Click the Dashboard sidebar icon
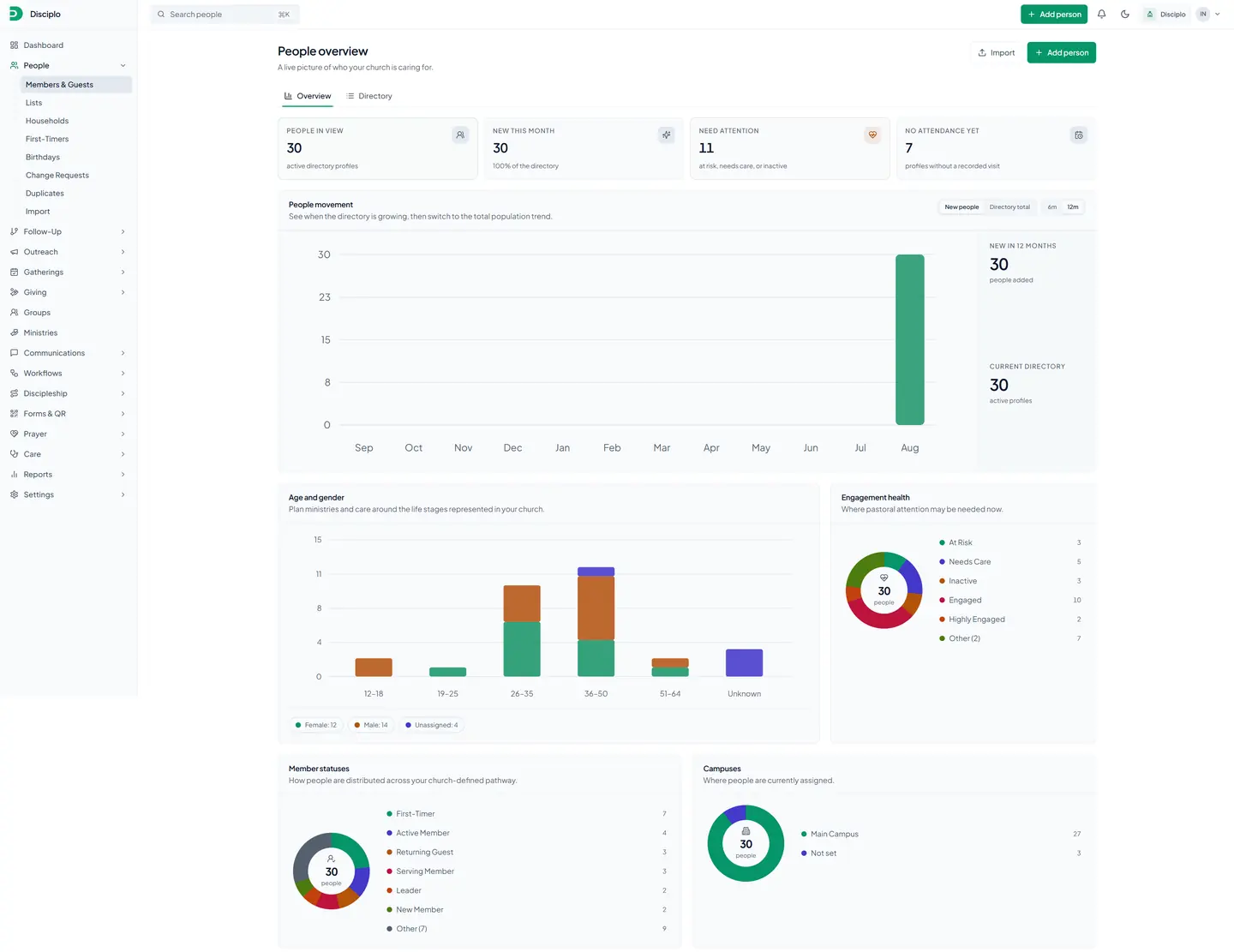Viewport: 1234px width, 952px height. tap(14, 45)
